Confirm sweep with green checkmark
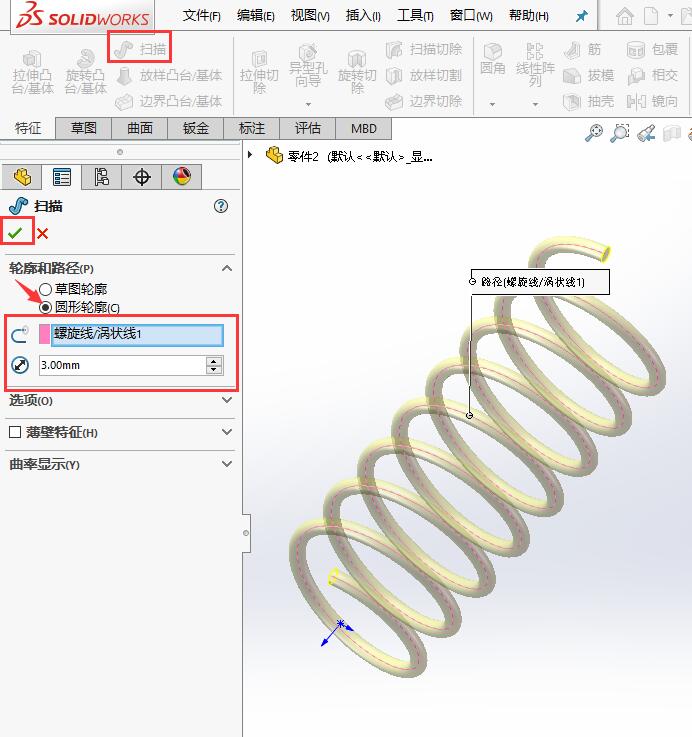 [15, 233]
